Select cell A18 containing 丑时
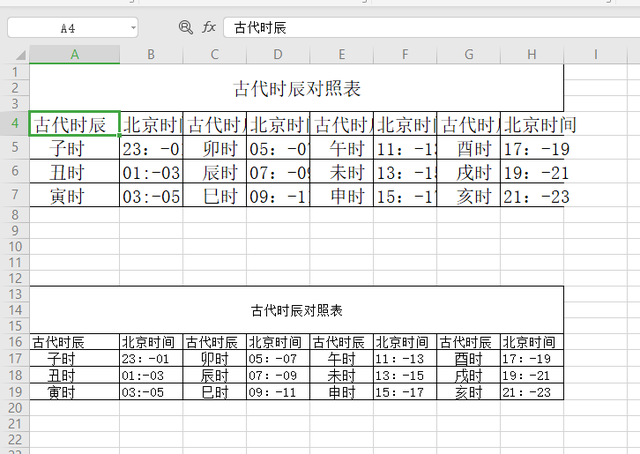Screen dimensions: 640x454 pos(74,375)
